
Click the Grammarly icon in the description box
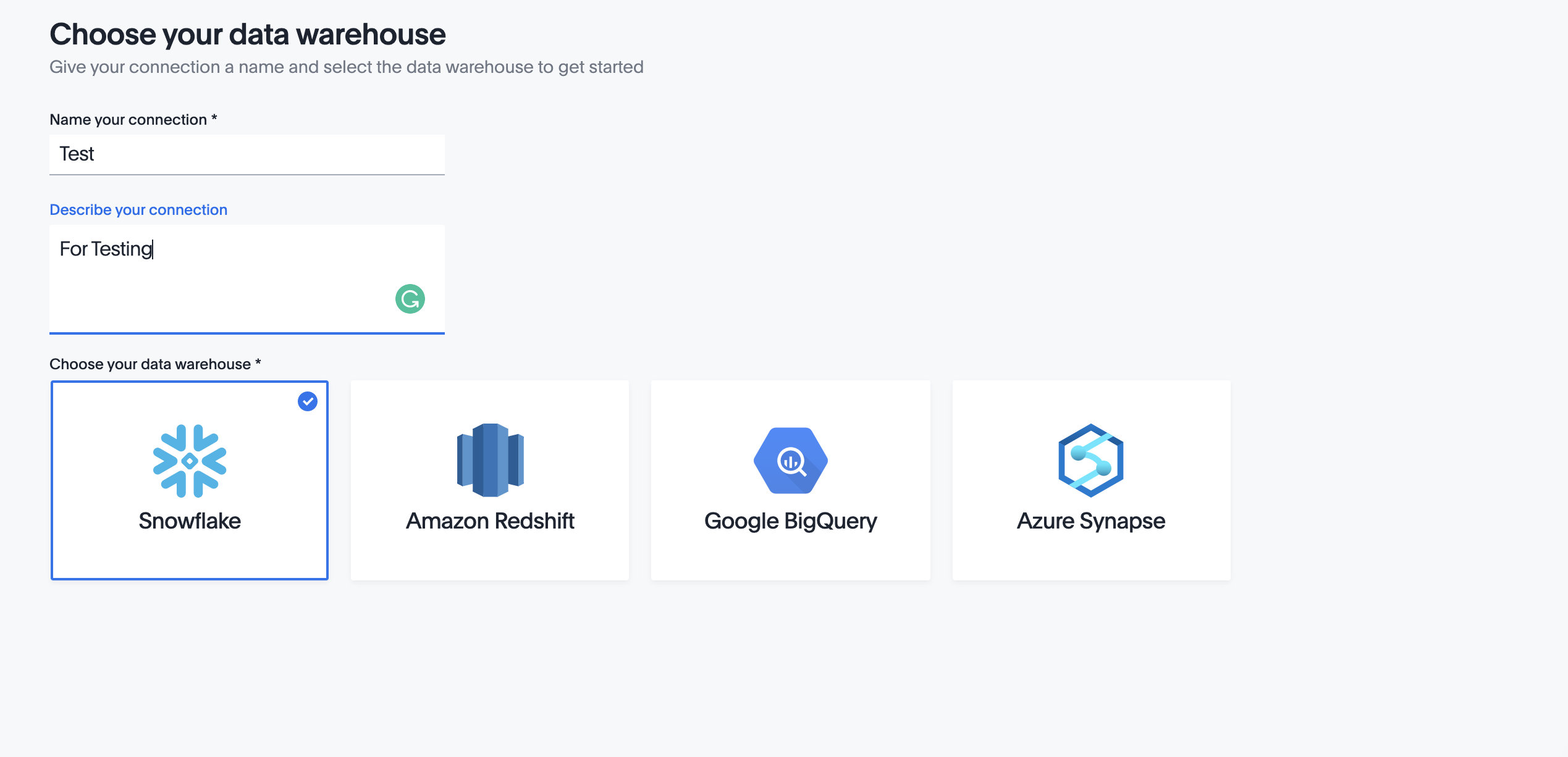click(408, 299)
